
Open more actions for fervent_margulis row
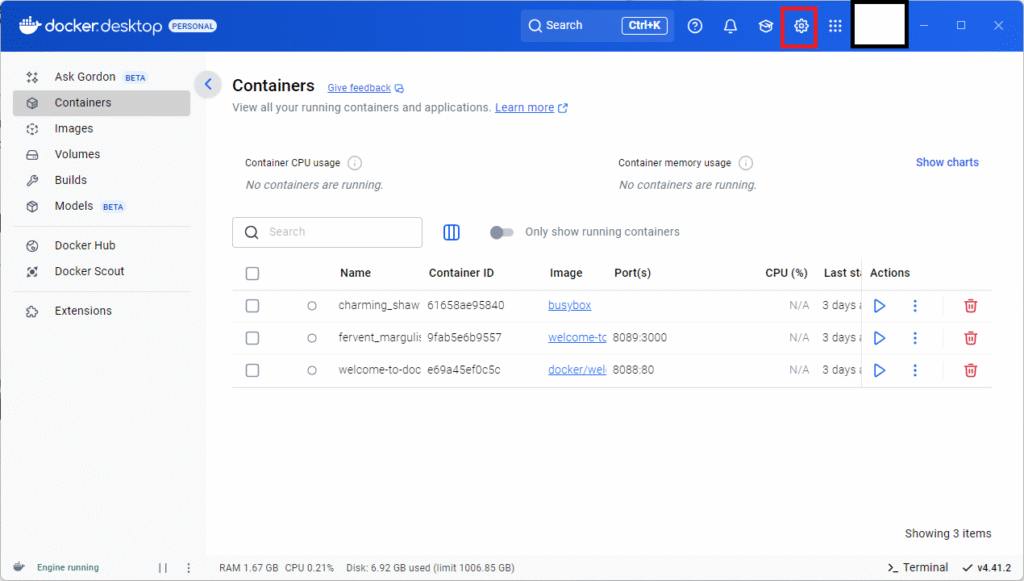pos(915,338)
